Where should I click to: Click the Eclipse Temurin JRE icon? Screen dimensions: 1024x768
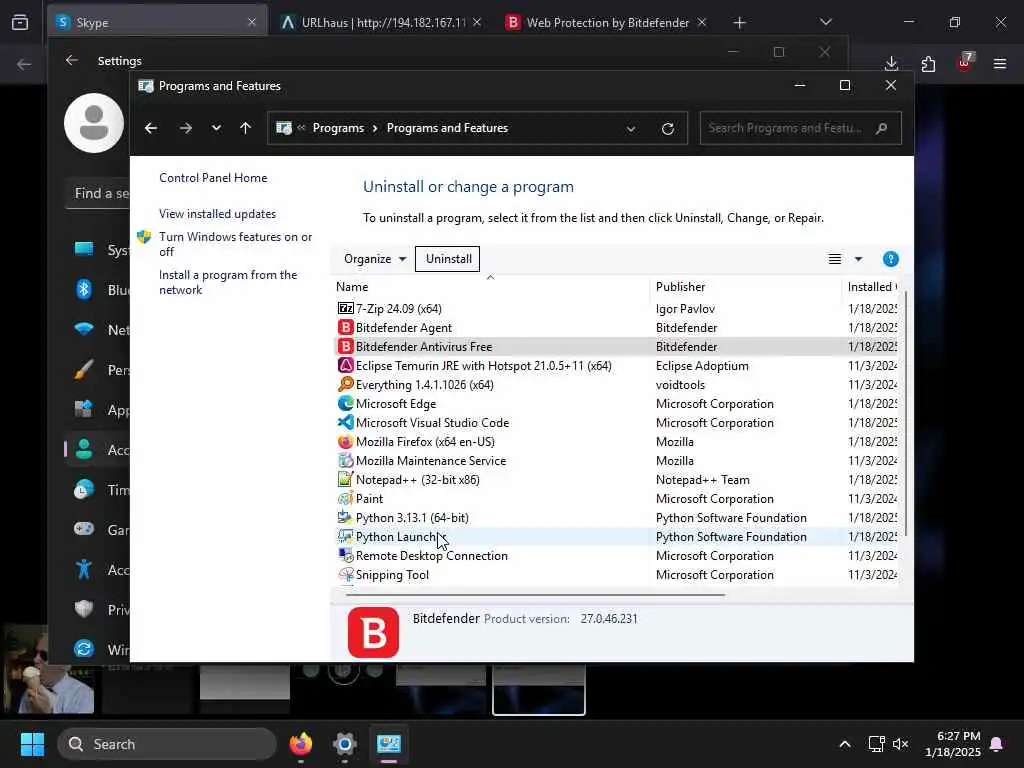345,365
